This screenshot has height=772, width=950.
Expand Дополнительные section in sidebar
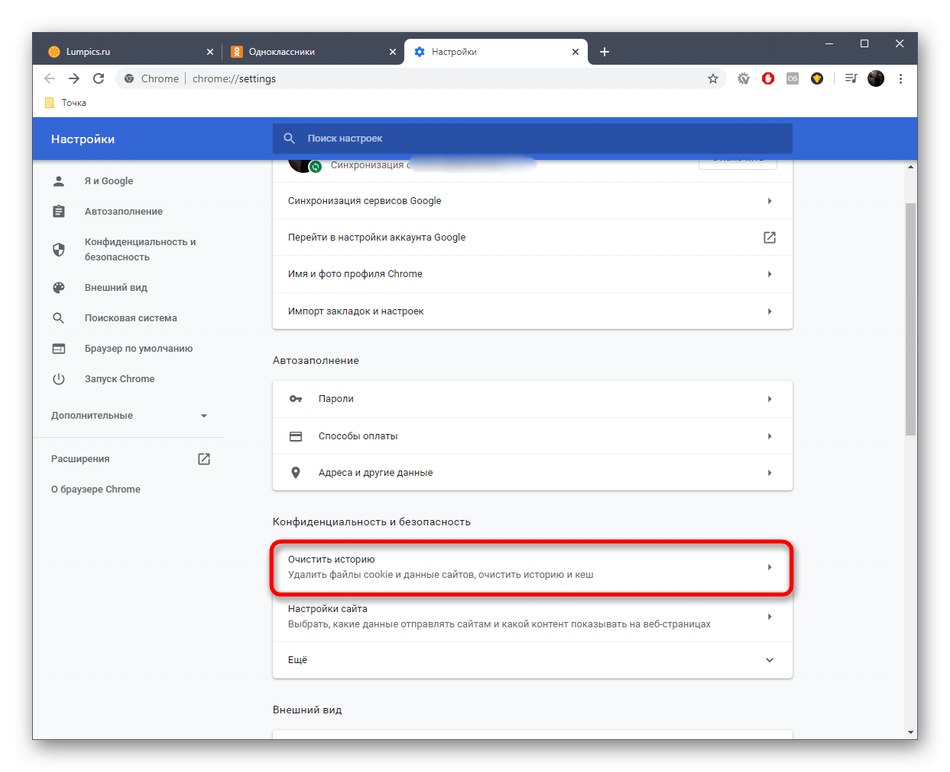click(x=128, y=415)
